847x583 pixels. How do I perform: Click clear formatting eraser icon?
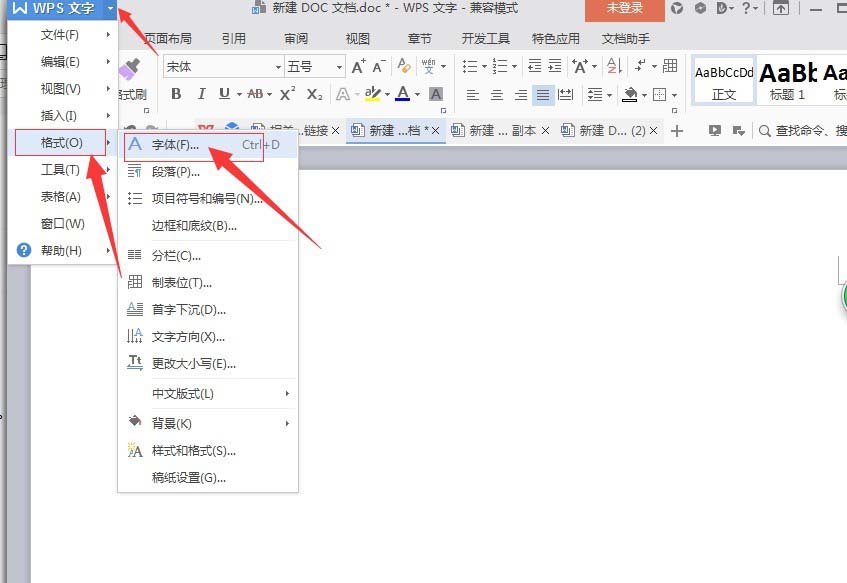point(404,66)
